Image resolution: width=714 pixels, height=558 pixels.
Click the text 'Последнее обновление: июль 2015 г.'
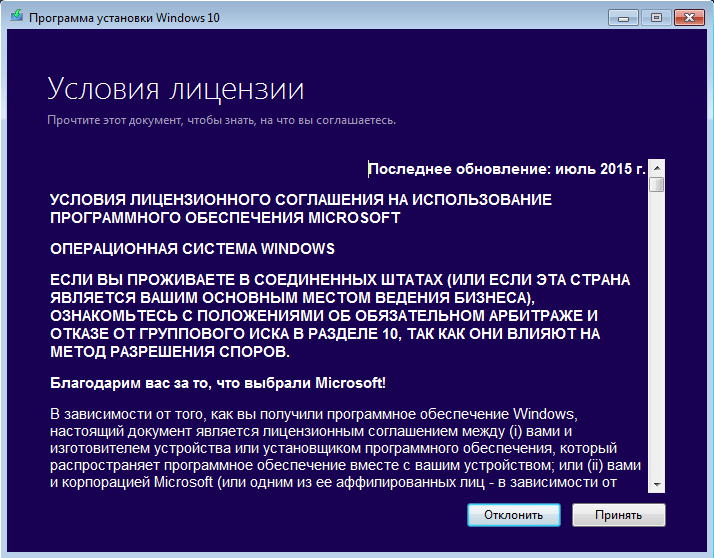click(x=507, y=169)
